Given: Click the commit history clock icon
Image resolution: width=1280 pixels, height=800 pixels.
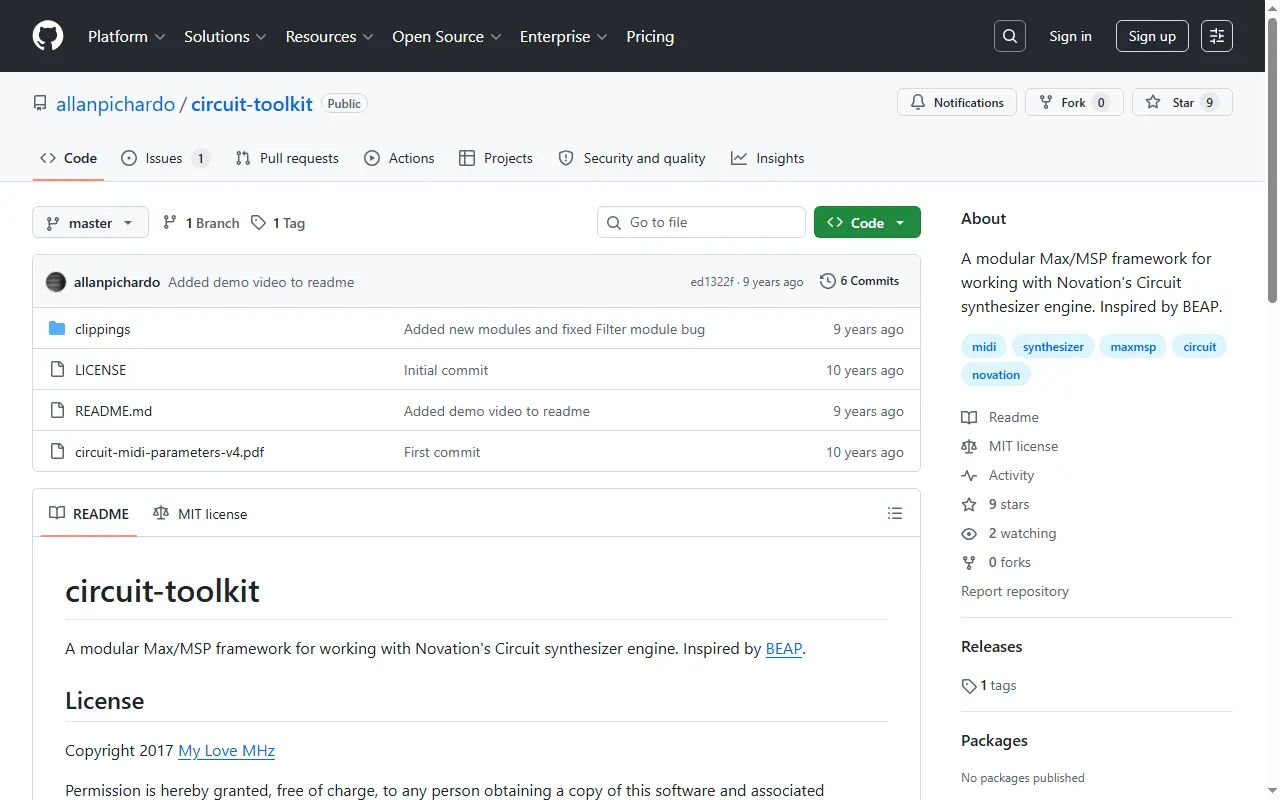Looking at the screenshot, I should [828, 281].
